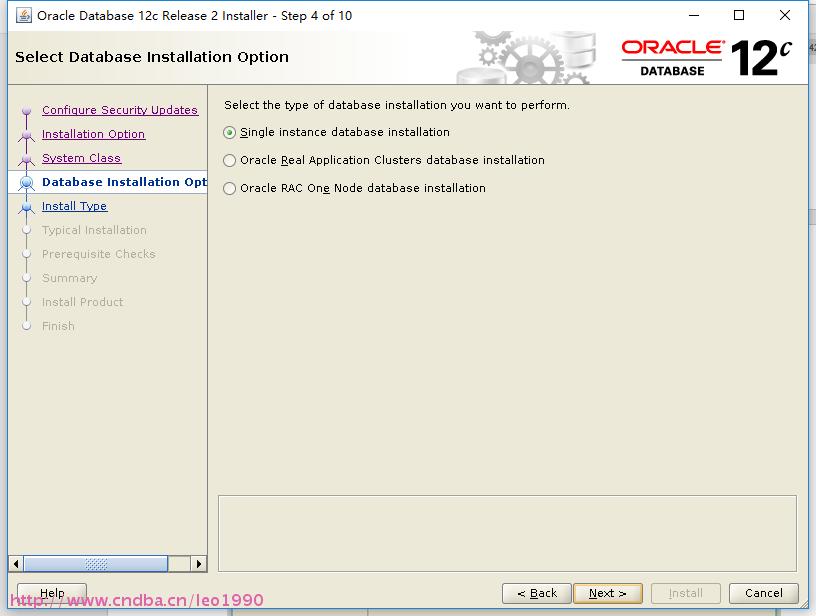Click the Database Installation Option step marker icon
Viewport: 816px width, 616px height.
[x=26, y=183]
